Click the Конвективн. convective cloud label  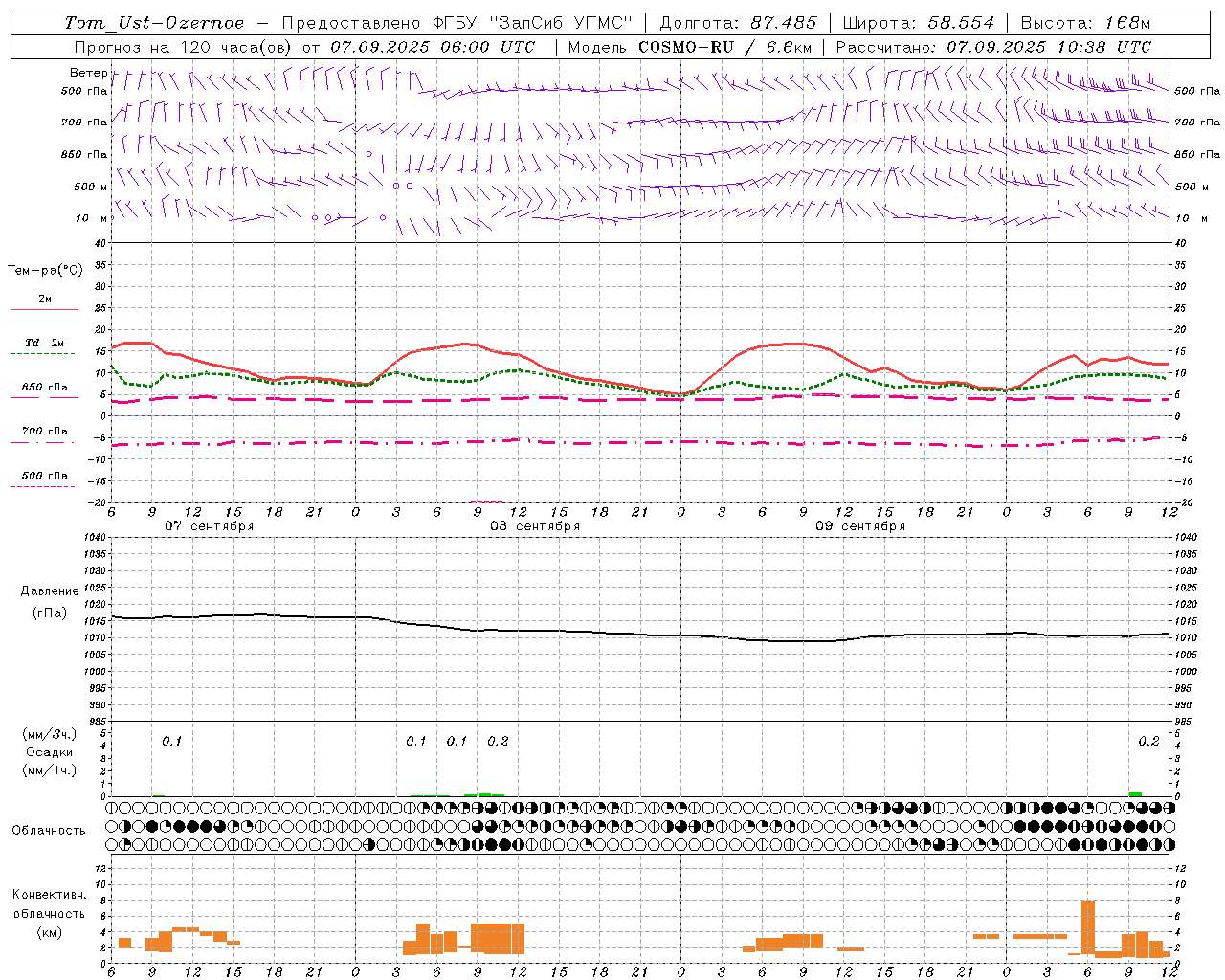click(x=50, y=895)
